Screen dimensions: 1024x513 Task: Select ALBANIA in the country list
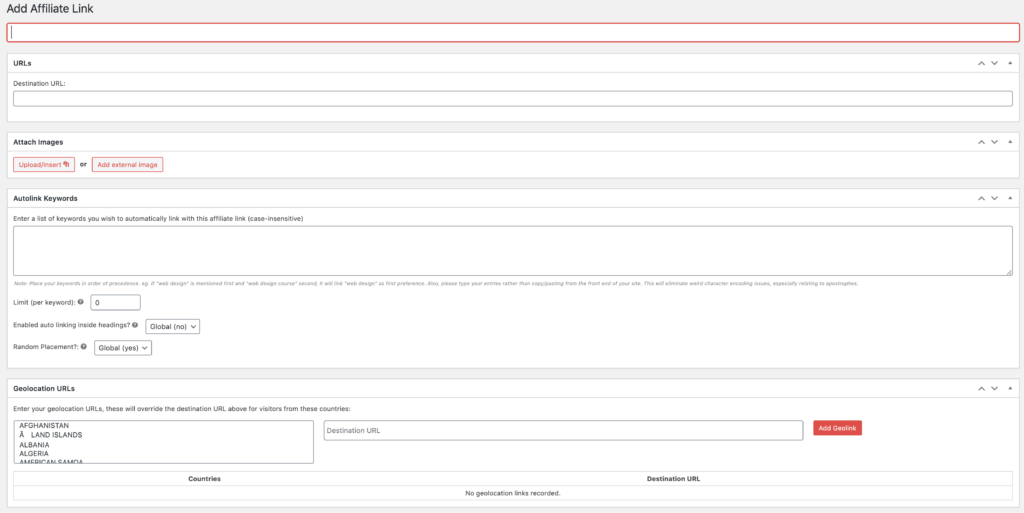pos(35,444)
